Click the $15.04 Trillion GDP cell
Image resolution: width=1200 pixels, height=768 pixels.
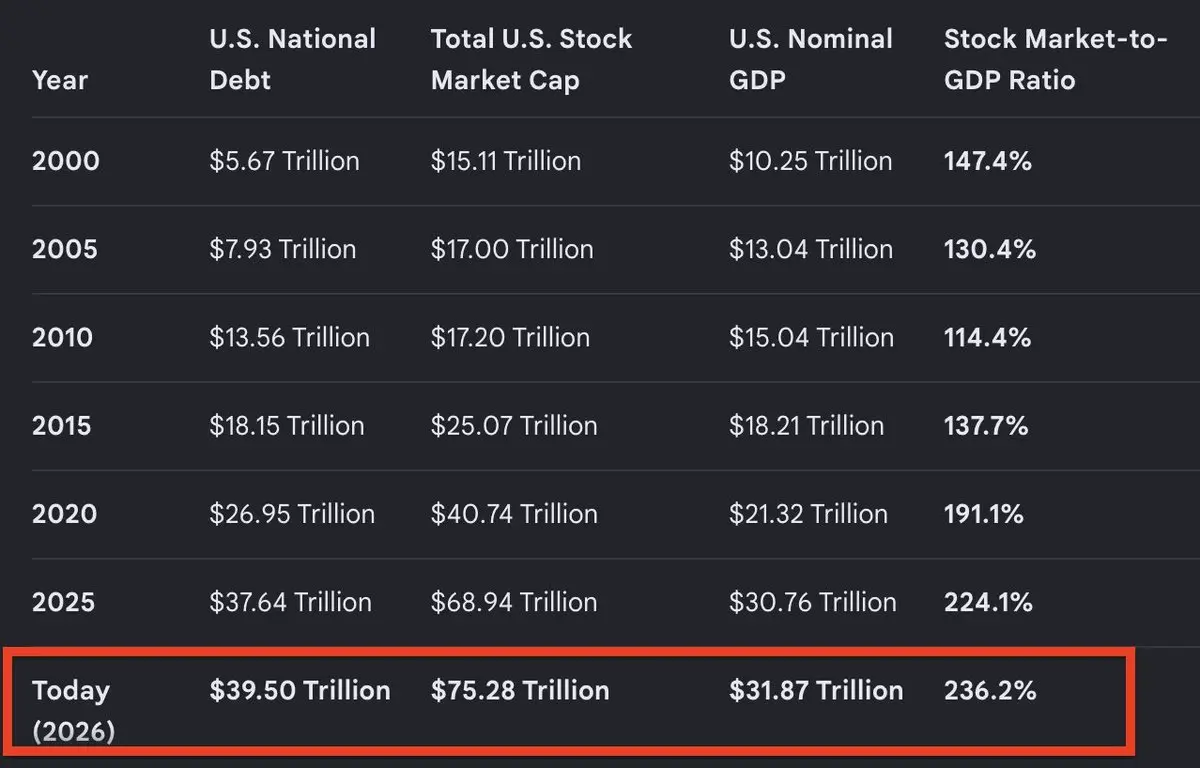[x=811, y=338]
